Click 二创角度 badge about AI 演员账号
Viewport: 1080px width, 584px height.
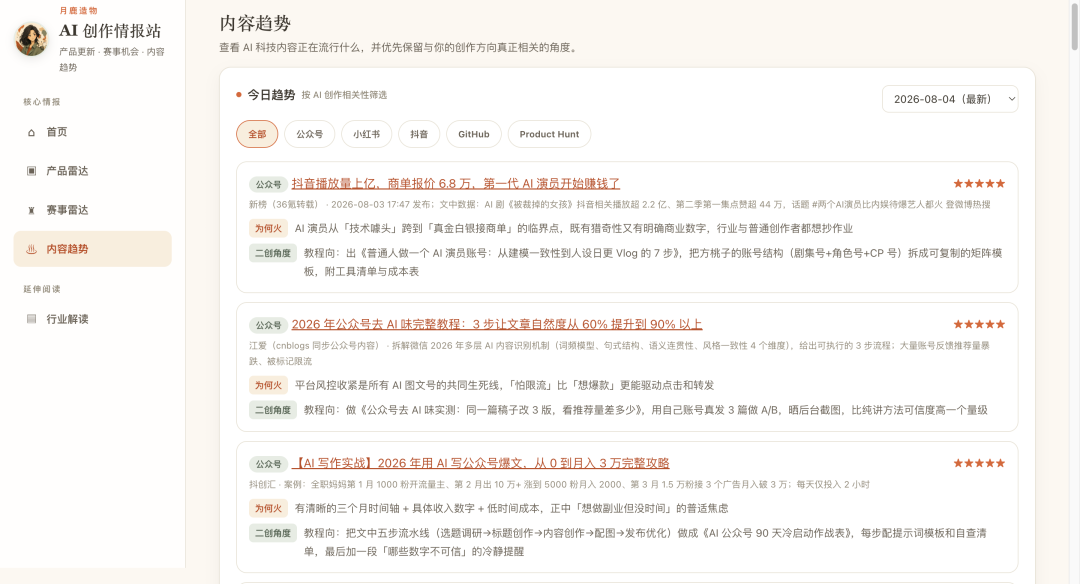click(273, 253)
